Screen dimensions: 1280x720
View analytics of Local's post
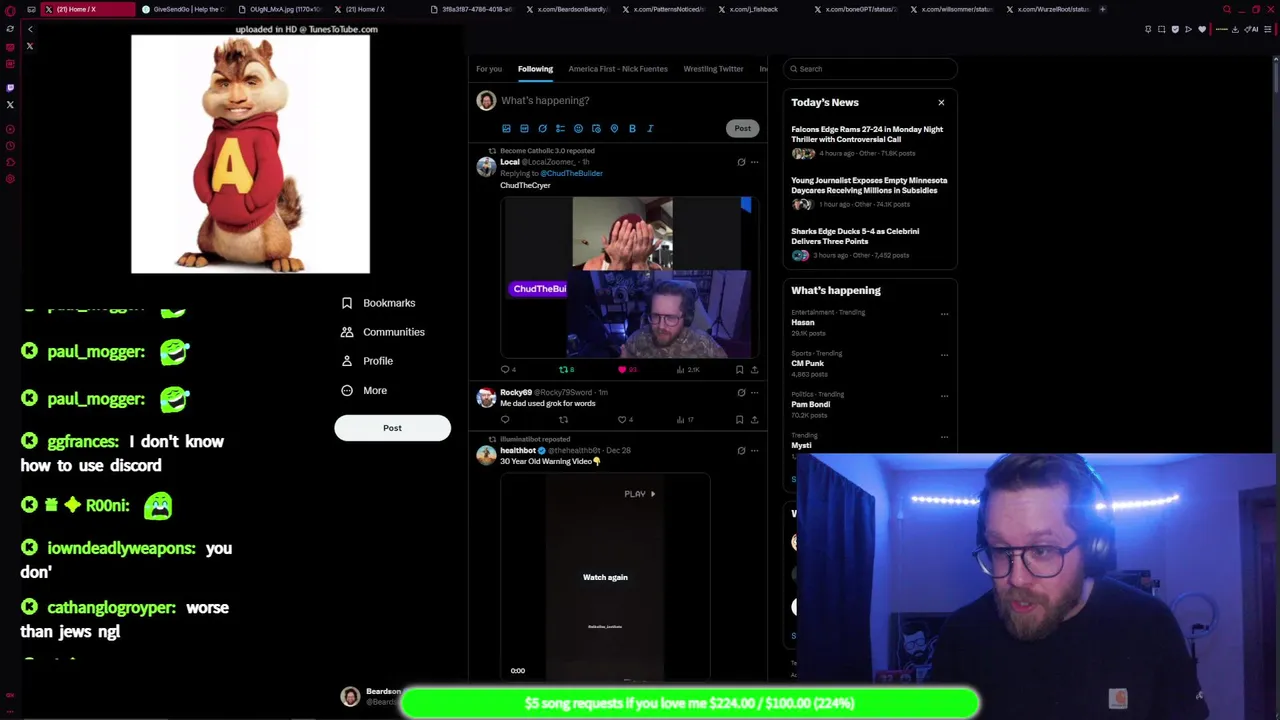tap(686, 370)
